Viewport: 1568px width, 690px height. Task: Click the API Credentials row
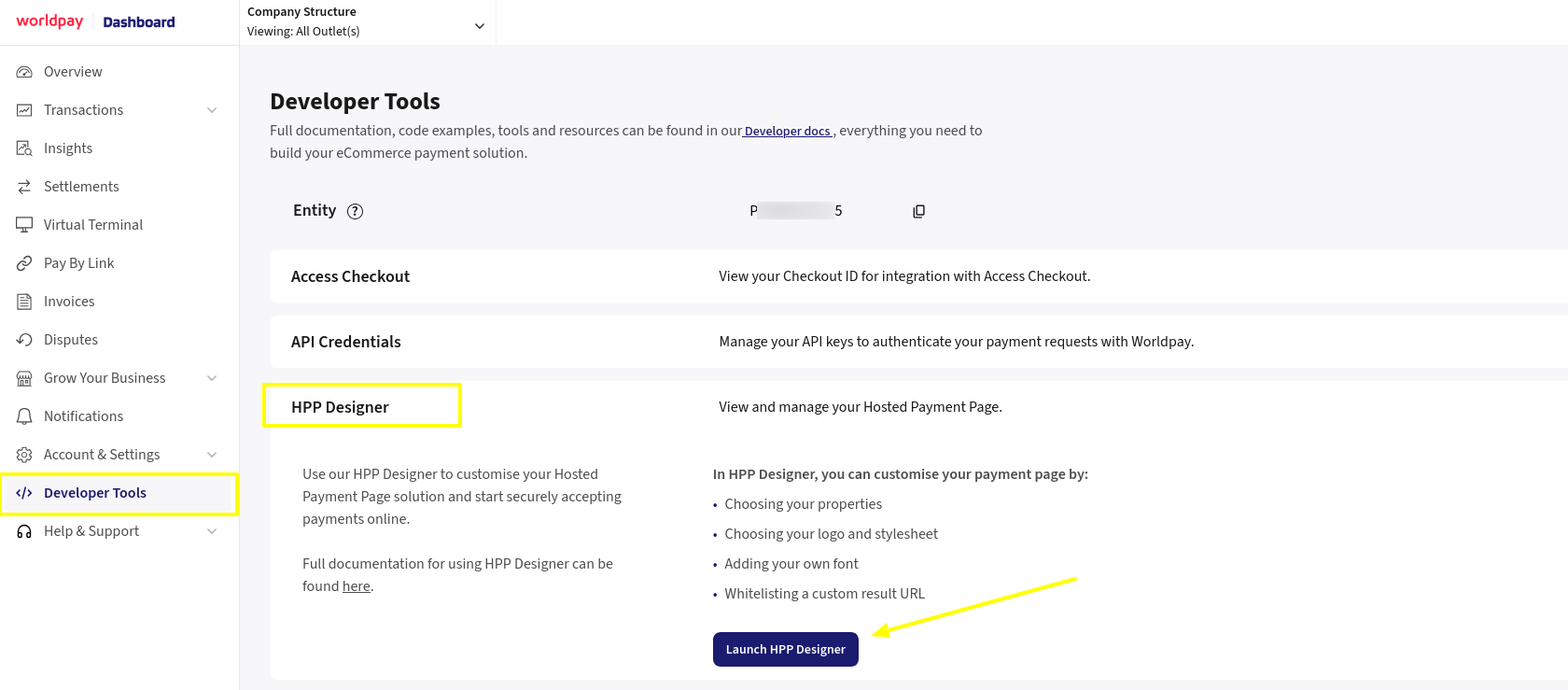346,342
